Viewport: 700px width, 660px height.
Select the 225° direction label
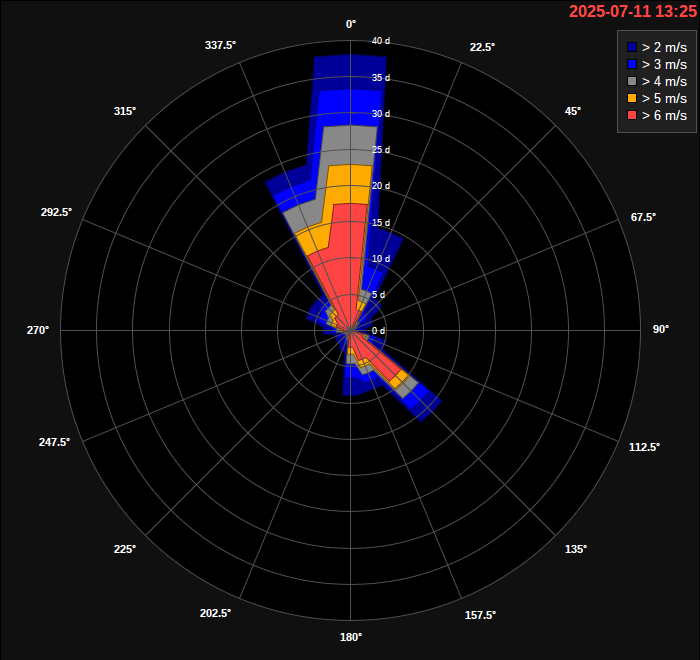tap(125, 549)
